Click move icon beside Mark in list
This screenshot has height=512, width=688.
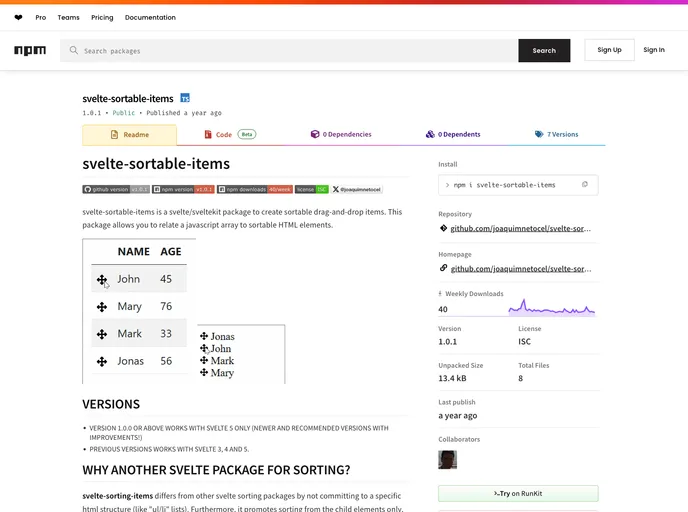(x=204, y=360)
